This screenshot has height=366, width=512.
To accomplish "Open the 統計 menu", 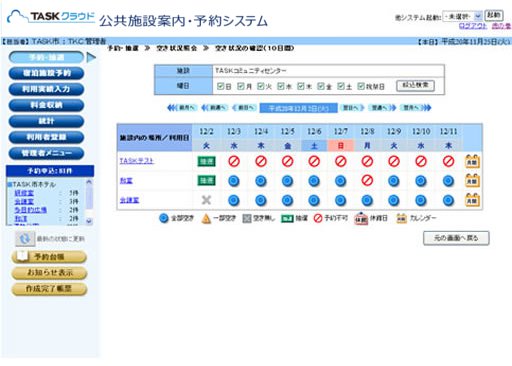I will (x=46, y=121).
